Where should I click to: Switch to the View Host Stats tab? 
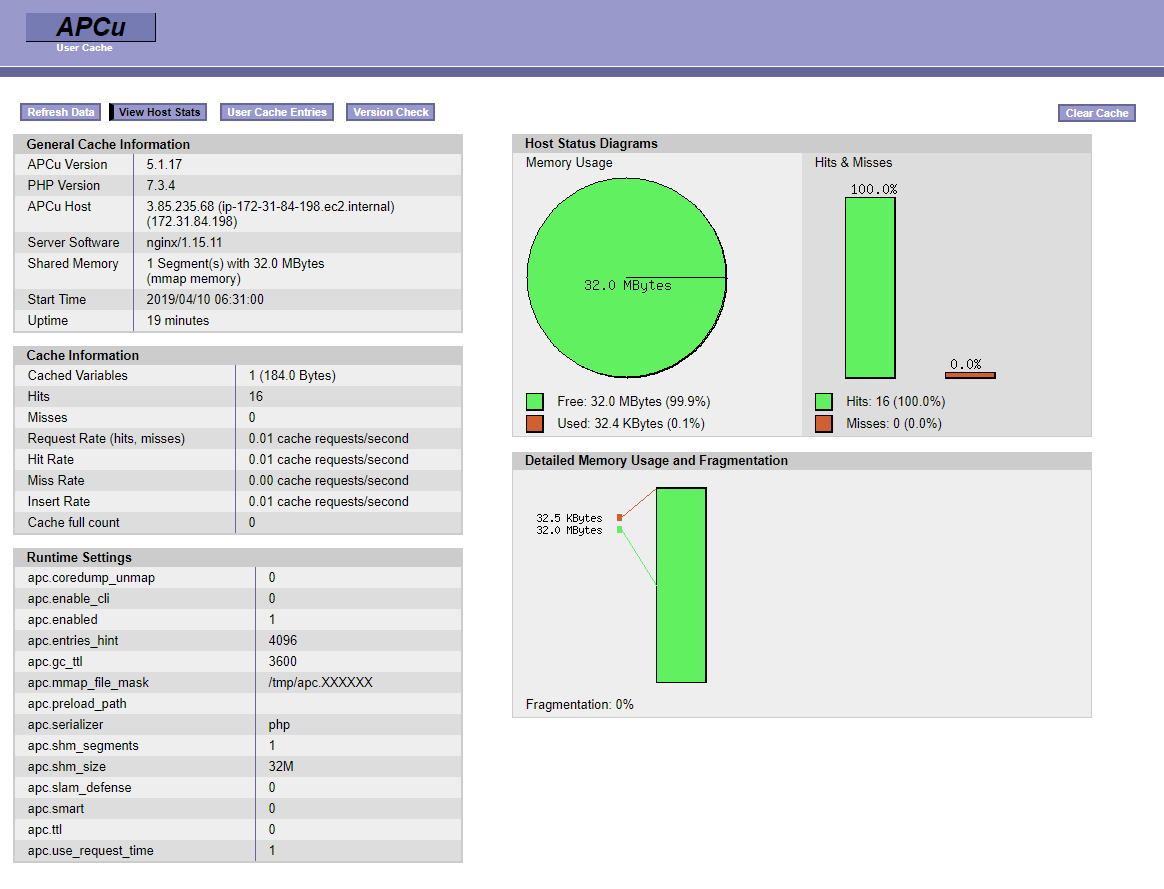click(x=159, y=112)
